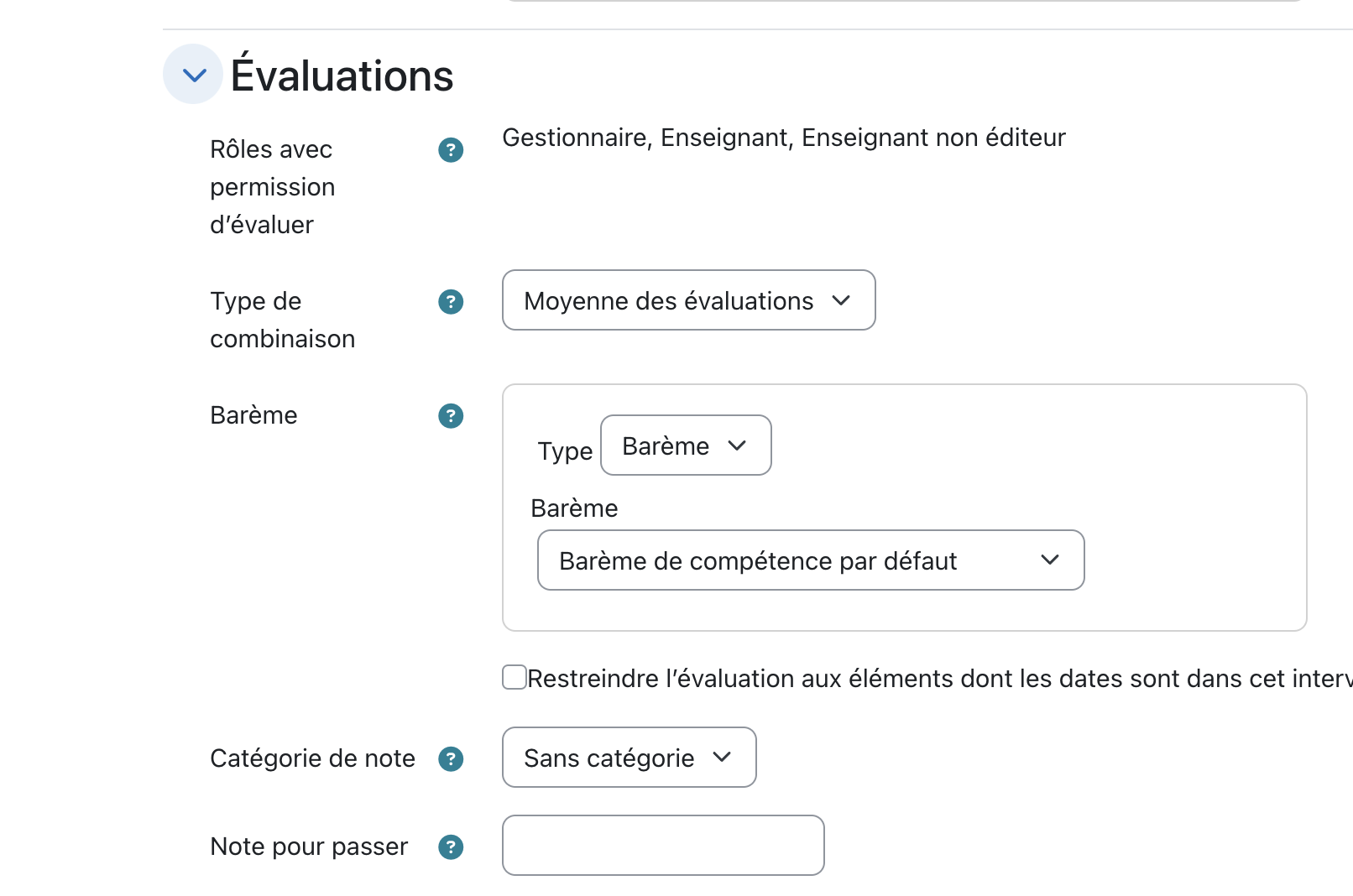Image resolution: width=1353 pixels, height=896 pixels.
Task: Click the Note pour passer label
Action: 309,847
